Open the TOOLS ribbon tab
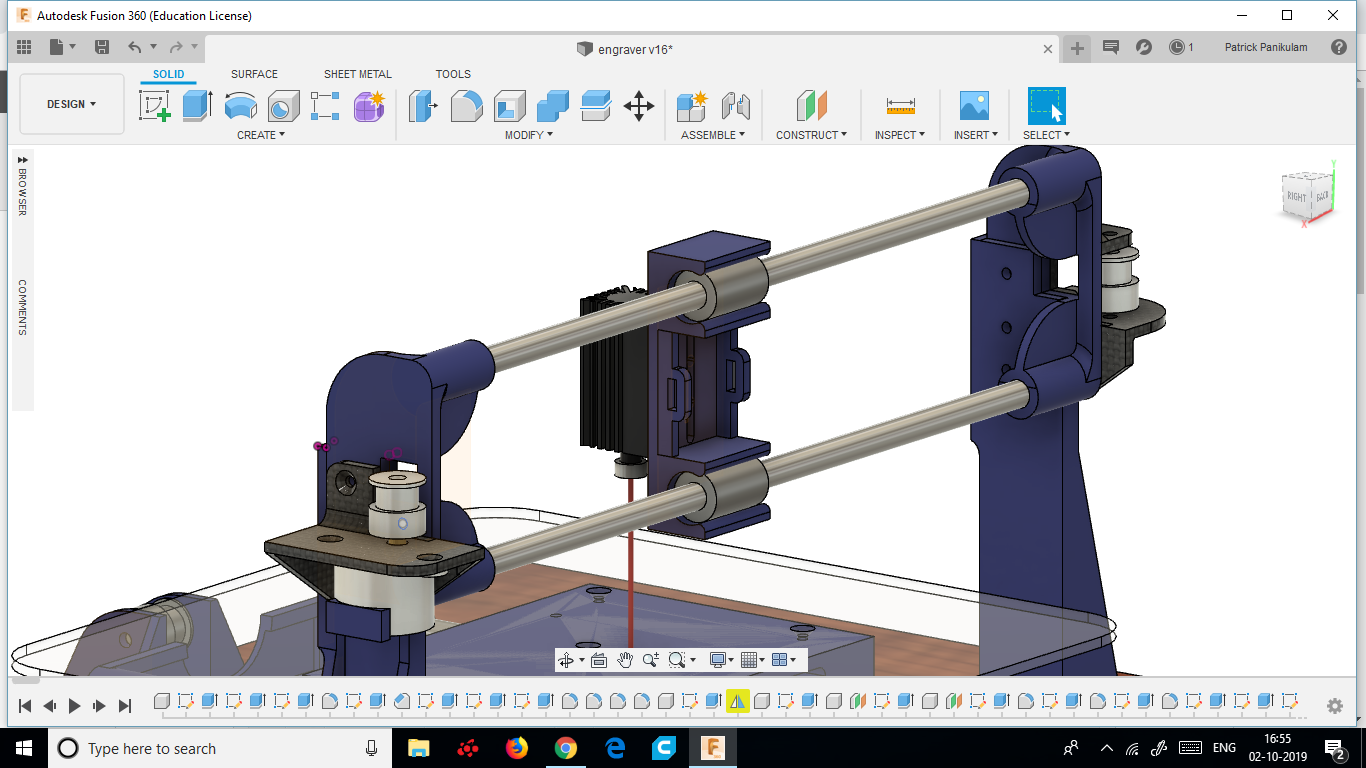 pos(453,74)
